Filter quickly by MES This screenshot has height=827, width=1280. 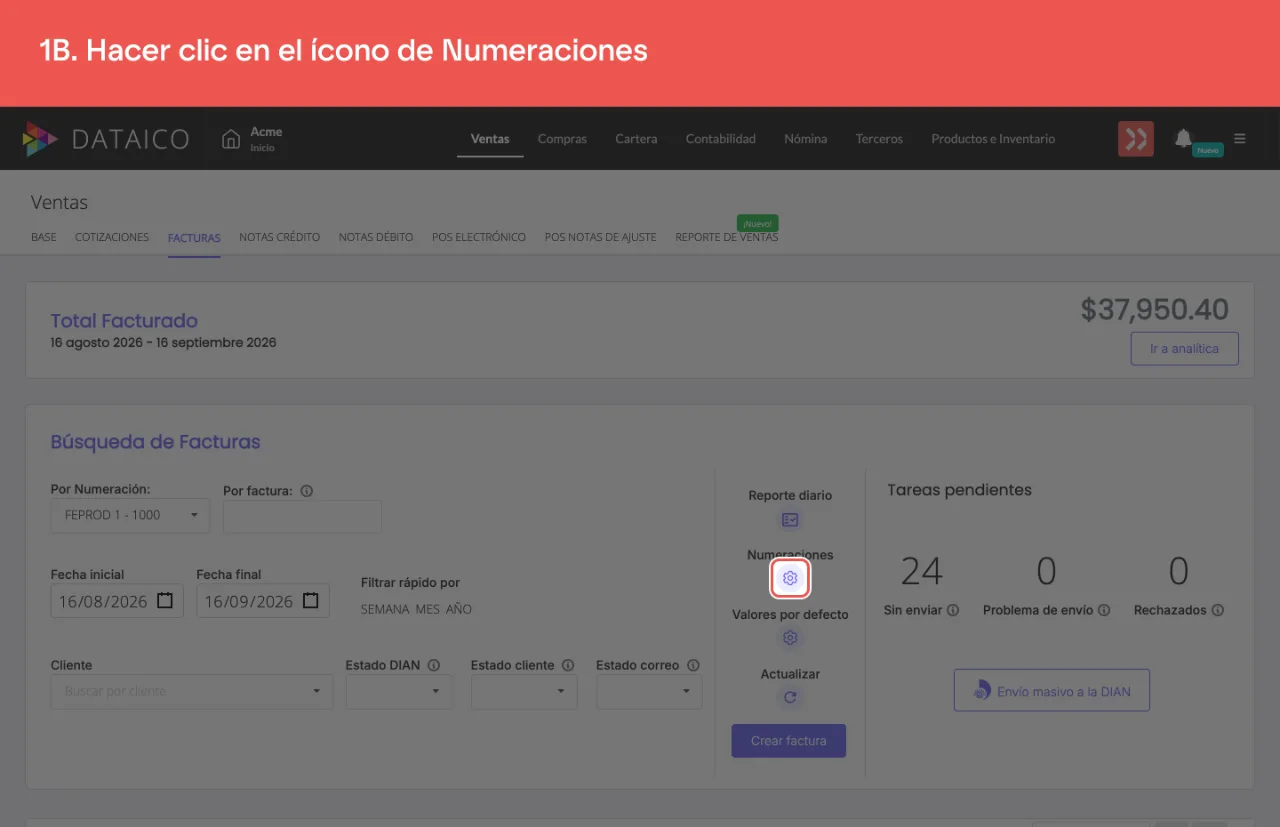pos(427,609)
